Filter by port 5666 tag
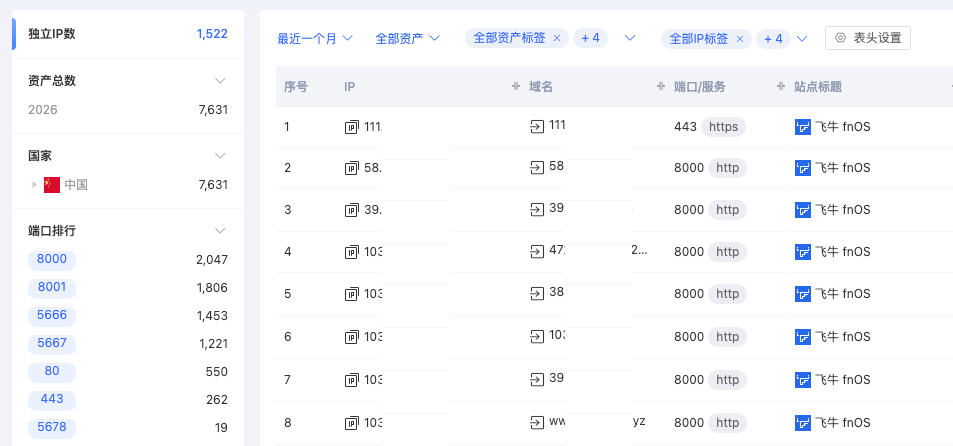This screenshot has height=446, width=953. [52, 316]
